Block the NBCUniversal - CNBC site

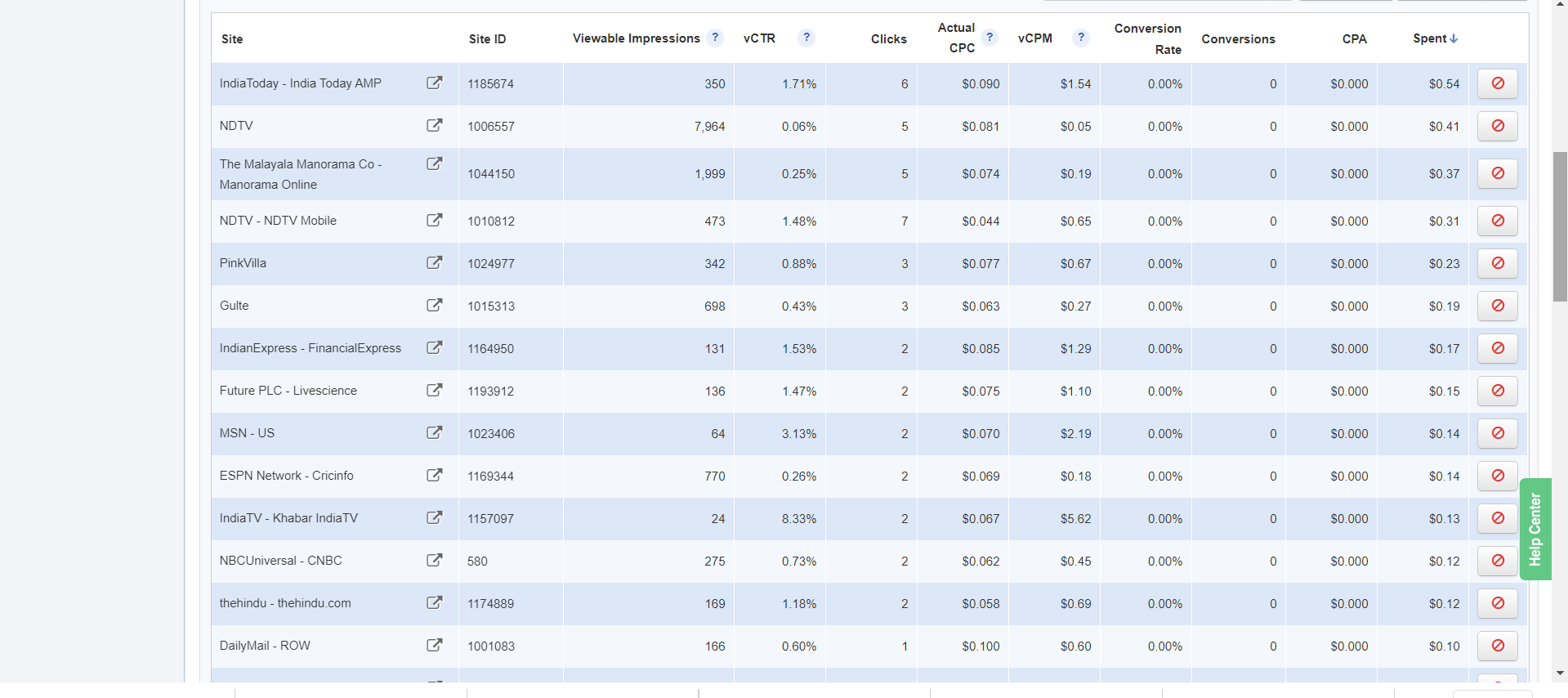pos(1498,561)
